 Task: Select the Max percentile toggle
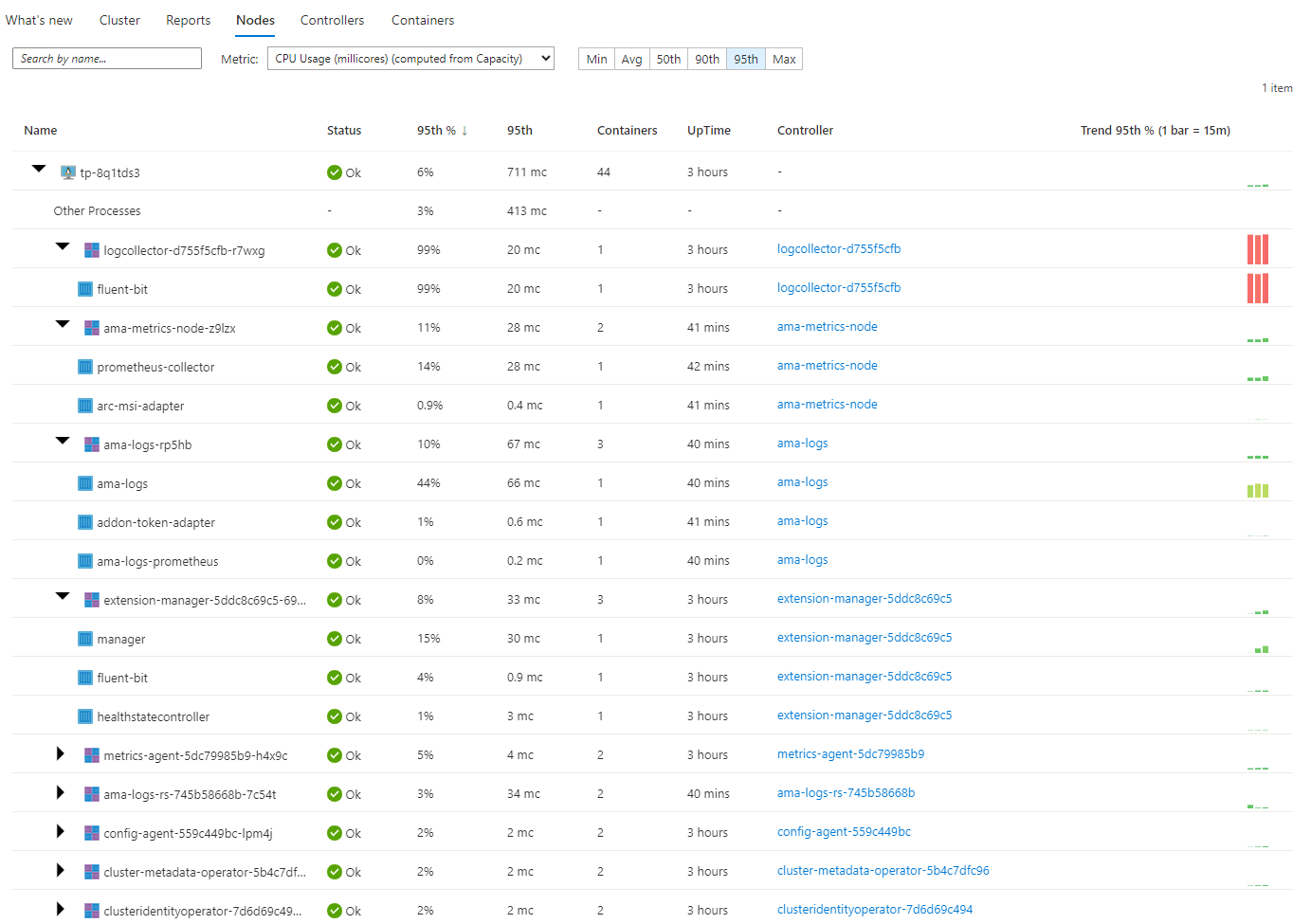(x=784, y=59)
